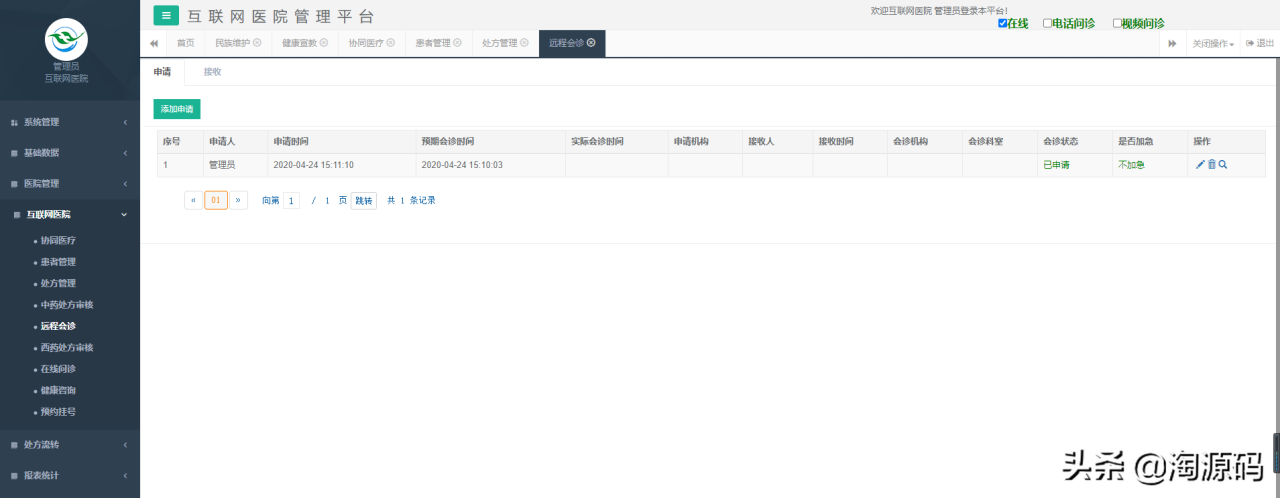Collapse the 互联网医院 sidebar menu
Screen dimensions: 1280x498
70,214
